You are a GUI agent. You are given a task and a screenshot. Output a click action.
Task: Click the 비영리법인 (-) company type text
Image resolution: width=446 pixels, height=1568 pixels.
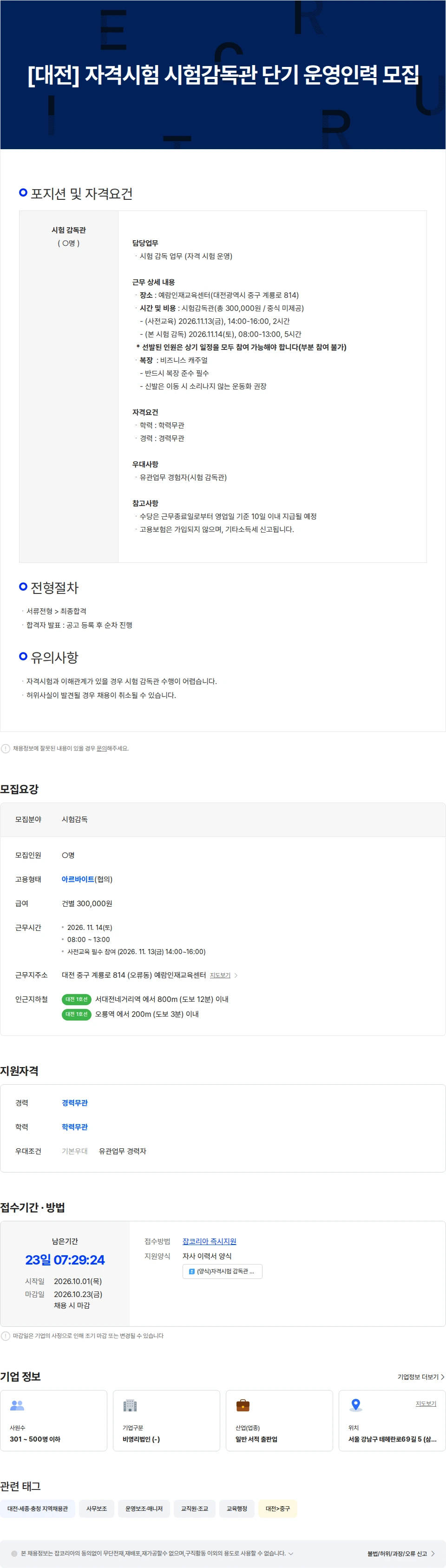point(141,1440)
